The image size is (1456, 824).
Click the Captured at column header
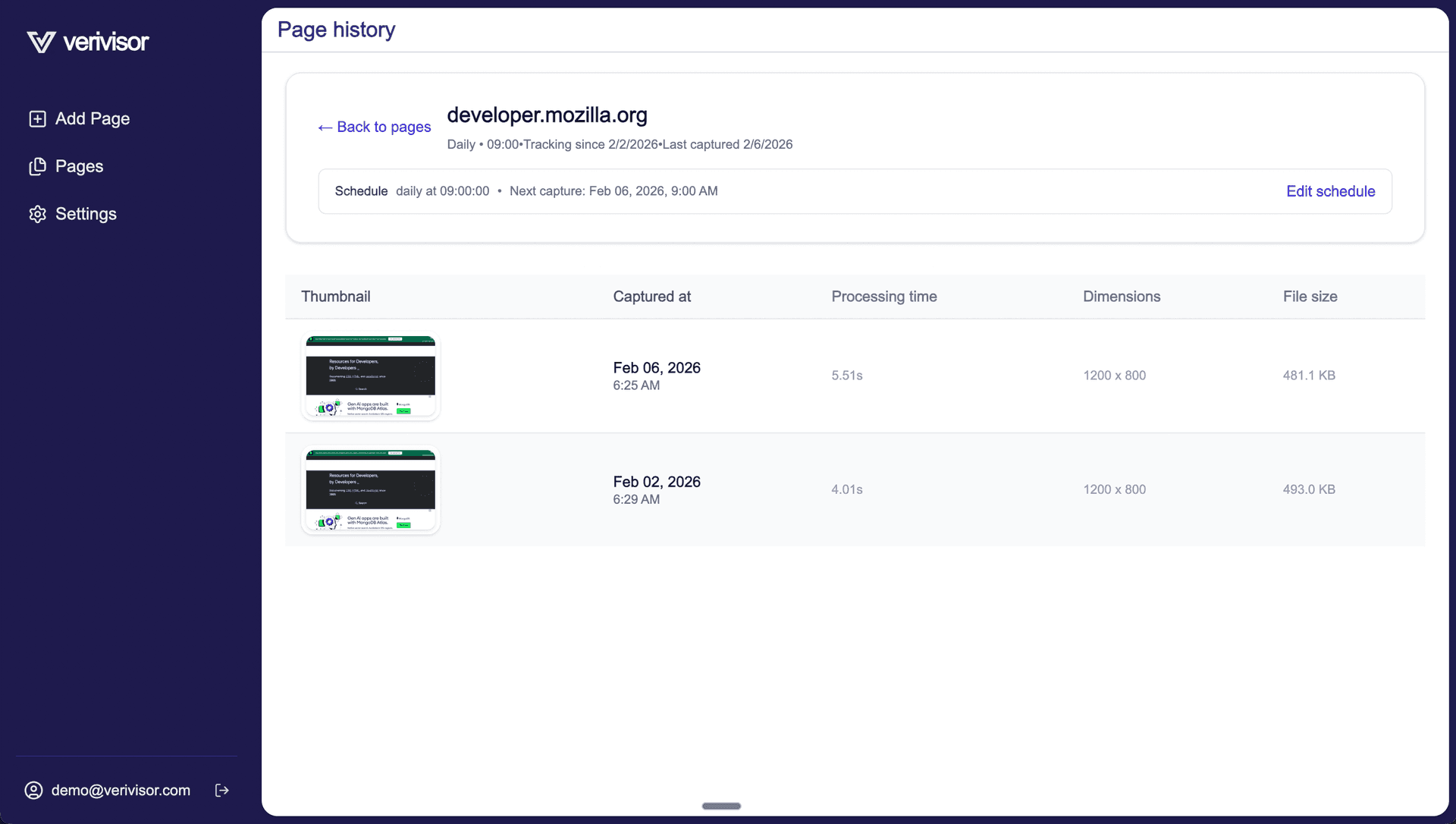(651, 297)
